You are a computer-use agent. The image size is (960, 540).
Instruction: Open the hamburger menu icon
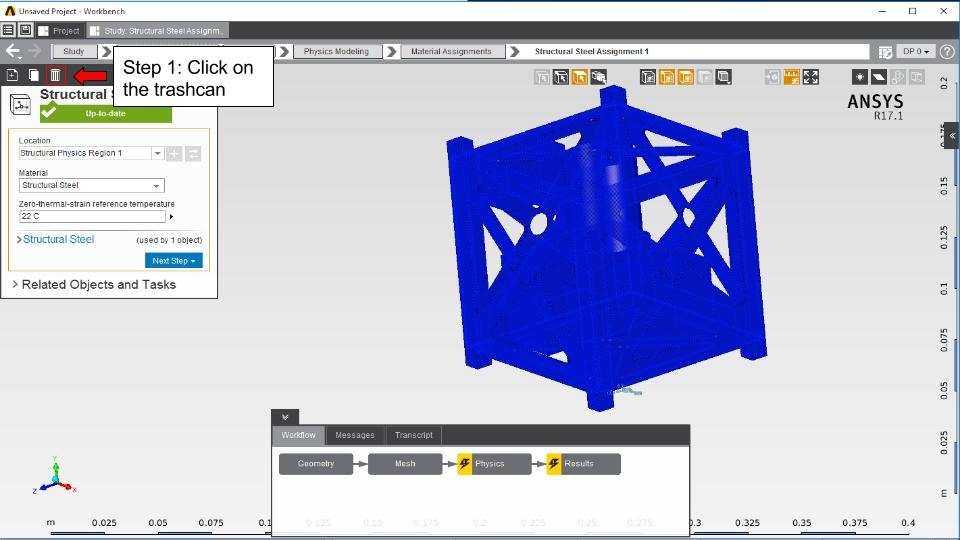pyautogui.click(x=8, y=30)
